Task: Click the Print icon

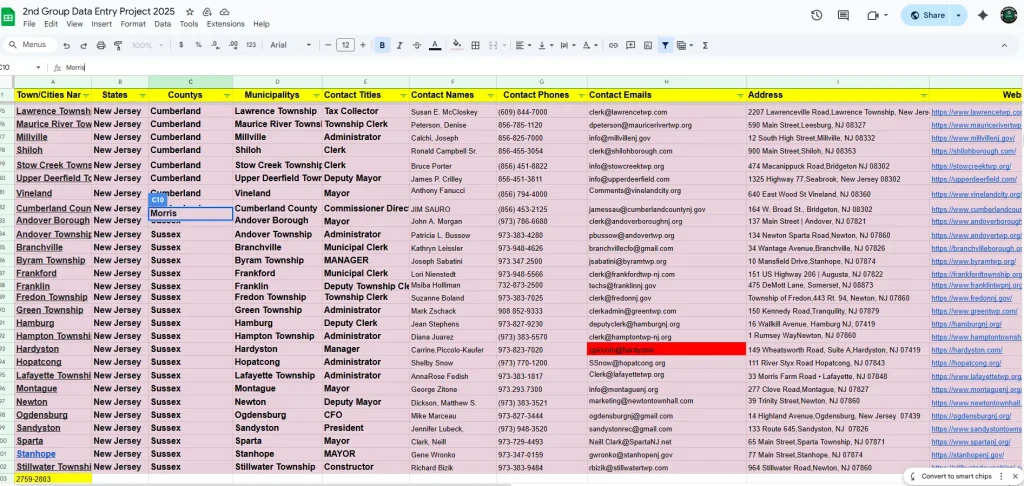Action: pos(101,45)
